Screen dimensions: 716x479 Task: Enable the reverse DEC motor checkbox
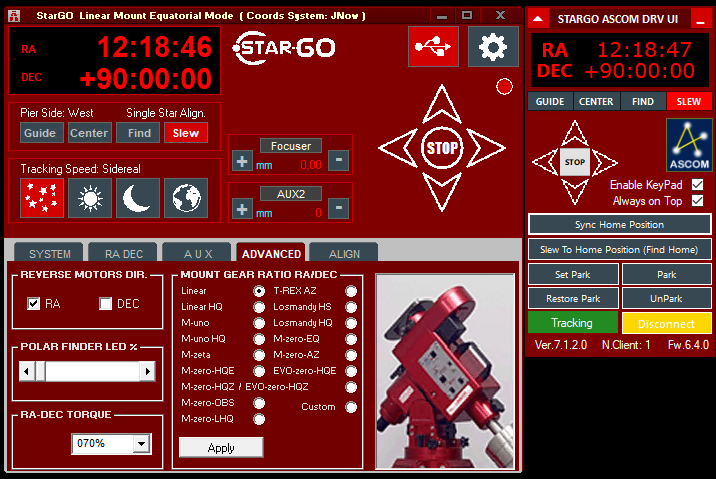click(105, 304)
